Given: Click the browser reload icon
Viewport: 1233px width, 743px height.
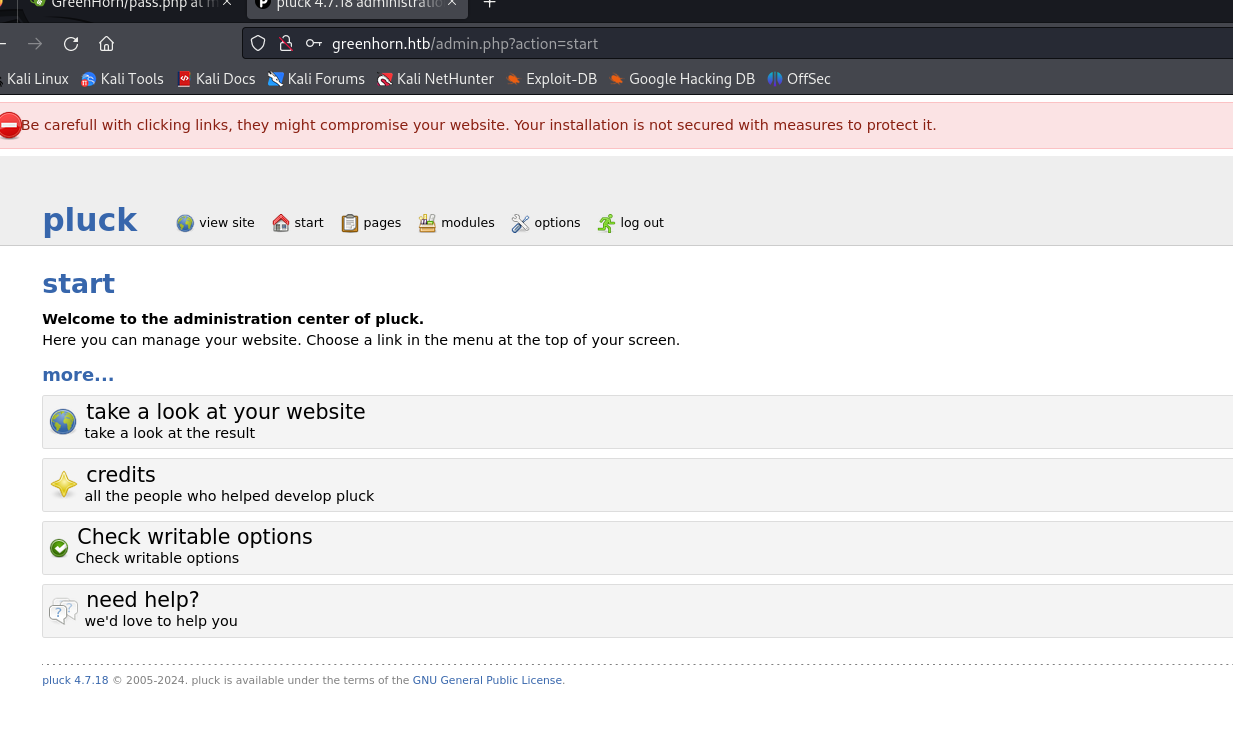Looking at the screenshot, I should 71,43.
